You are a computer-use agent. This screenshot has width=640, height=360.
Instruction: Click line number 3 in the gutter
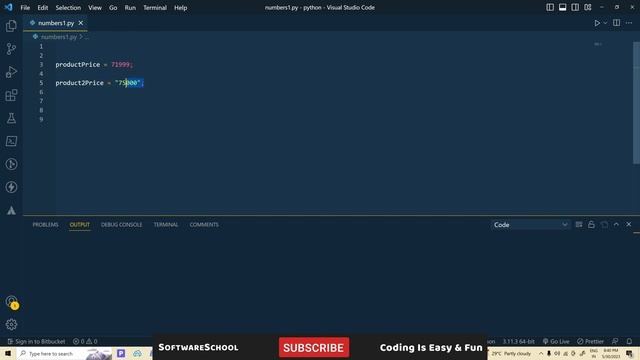point(41,64)
